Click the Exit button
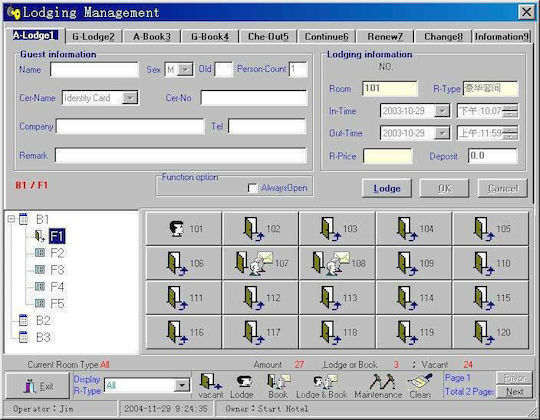This screenshot has height=420, width=540. tap(38, 386)
